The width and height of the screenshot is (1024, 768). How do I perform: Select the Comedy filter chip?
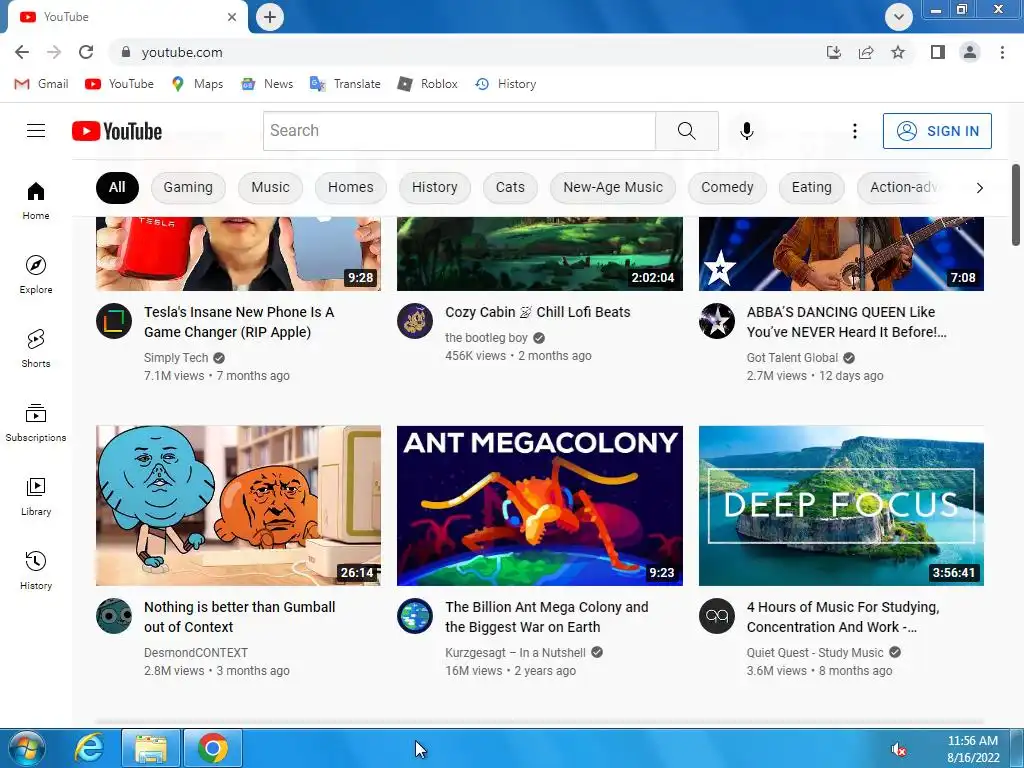727,187
